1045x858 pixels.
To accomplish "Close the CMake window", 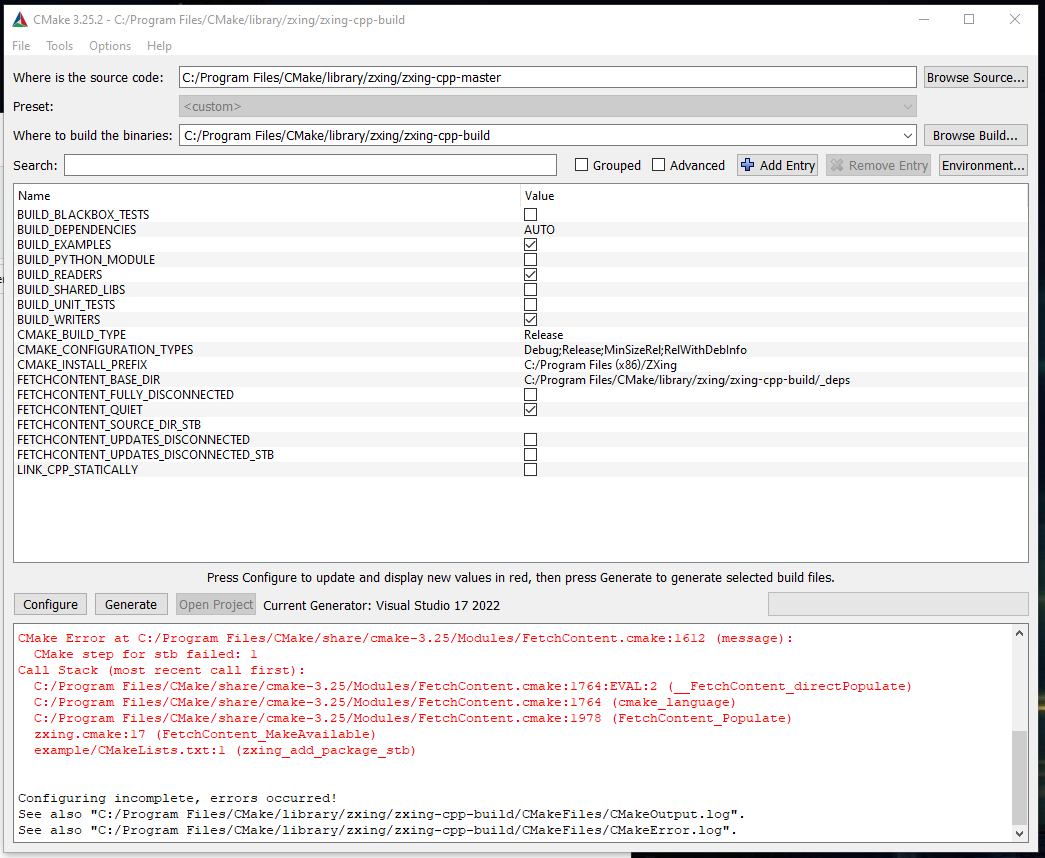I will click(1015, 19).
